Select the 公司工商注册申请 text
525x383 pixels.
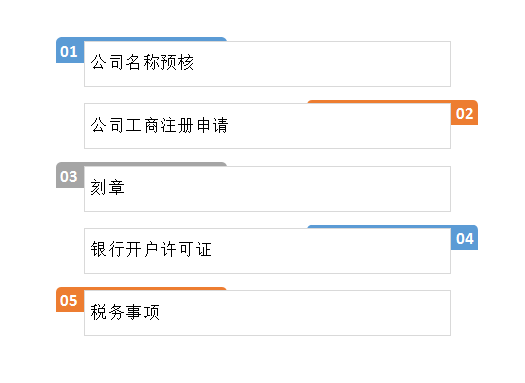159,125
